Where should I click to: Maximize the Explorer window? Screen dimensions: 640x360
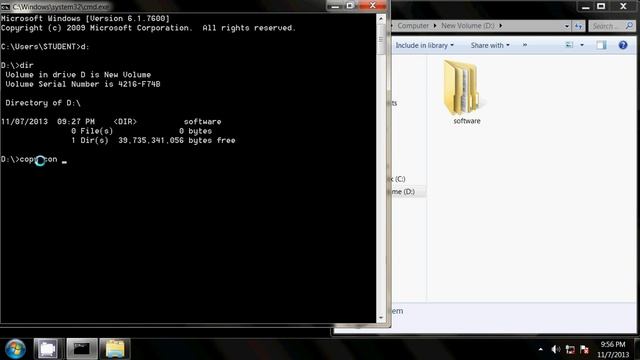(601, 7)
